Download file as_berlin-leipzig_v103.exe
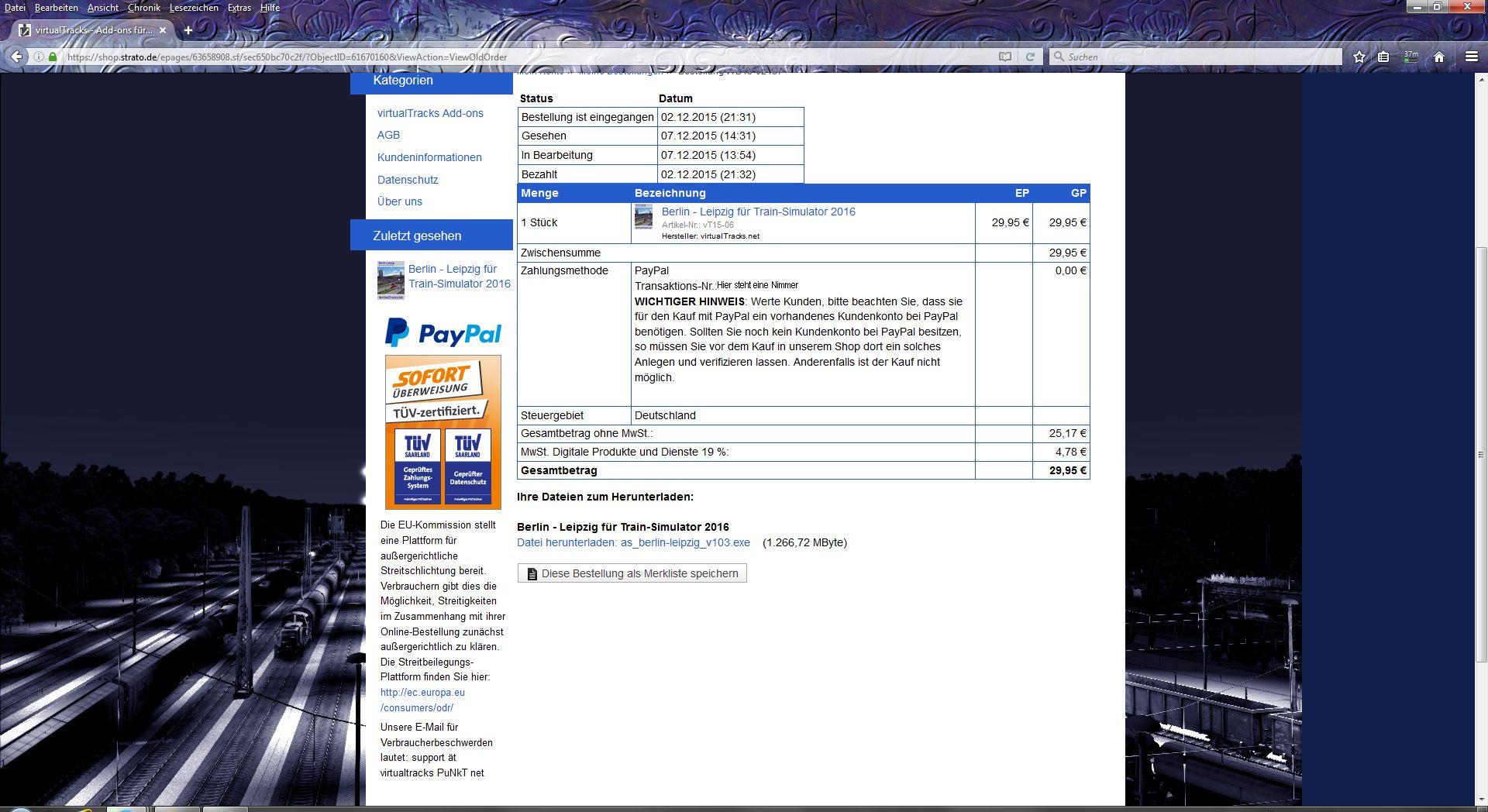1488x812 pixels. (633, 542)
